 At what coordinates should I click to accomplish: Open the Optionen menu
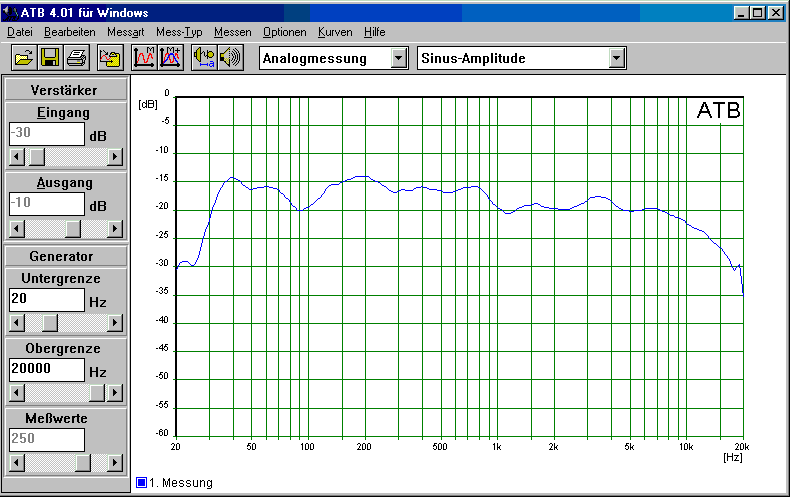(285, 32)
